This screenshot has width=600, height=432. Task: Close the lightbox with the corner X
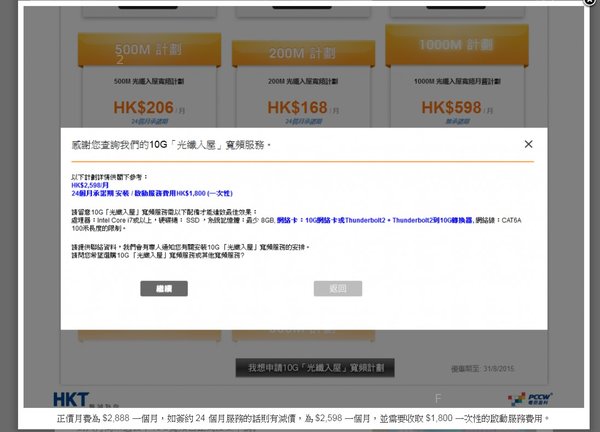(x=592, y=2)
